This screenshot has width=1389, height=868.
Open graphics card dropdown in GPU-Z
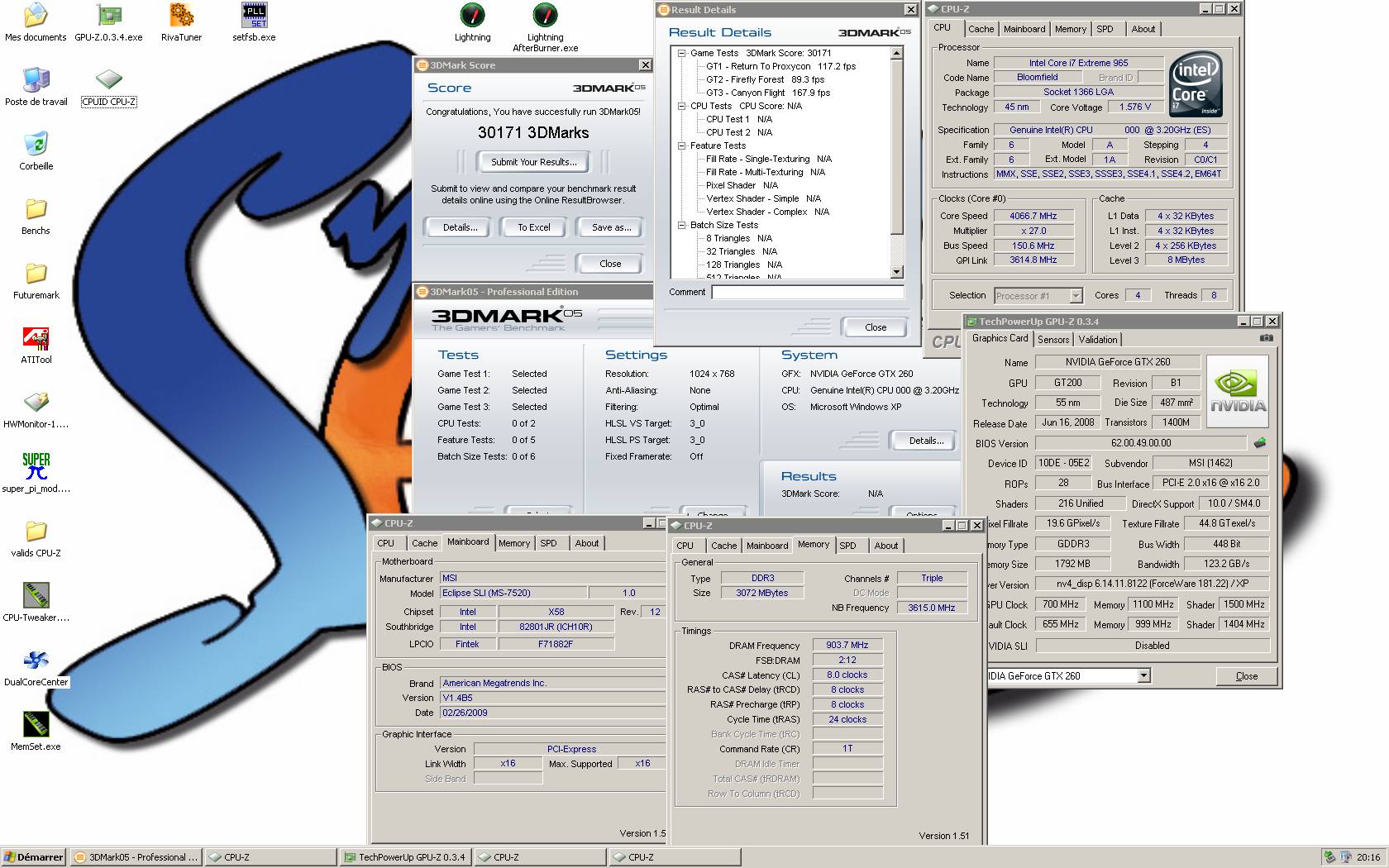coord(1143,676)
